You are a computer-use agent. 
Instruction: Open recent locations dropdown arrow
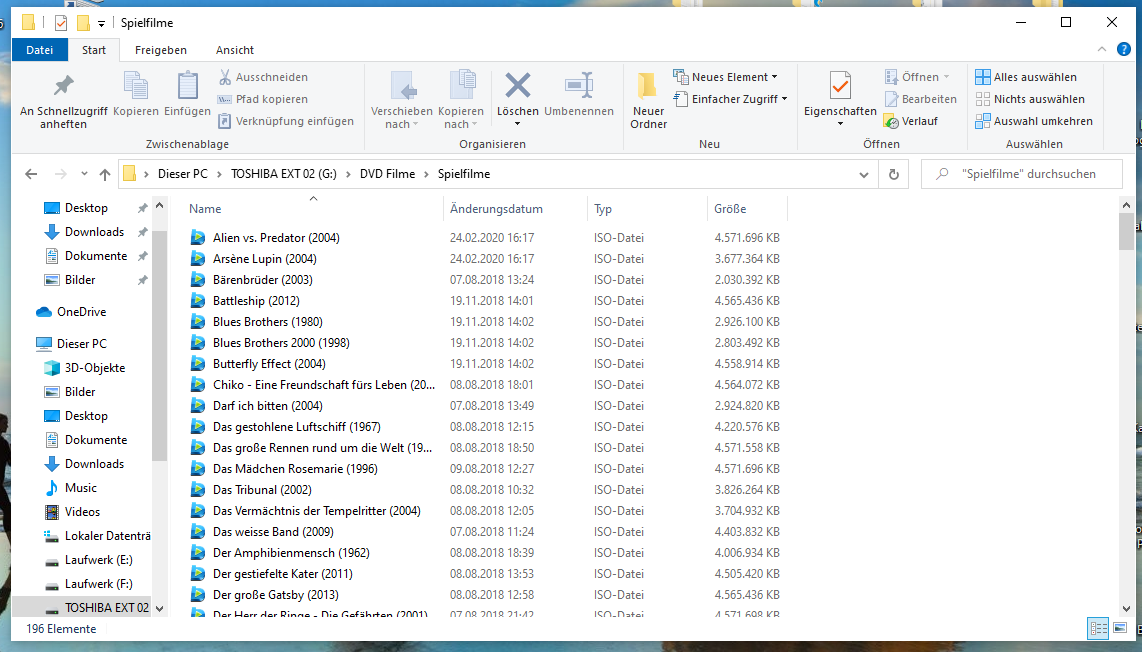pyautogui.click(x=84, y=174)
